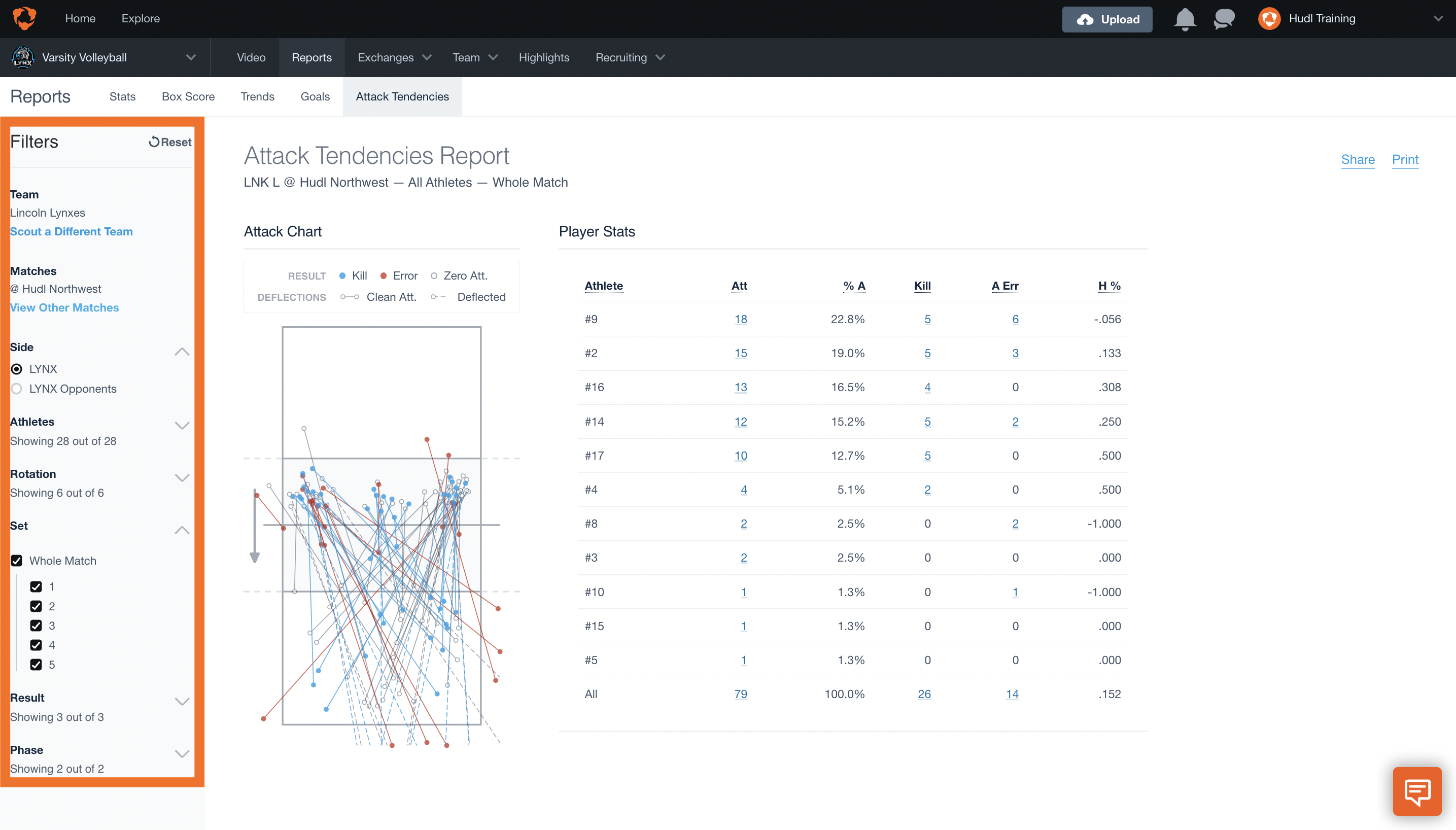Uncheck the Whole Match checkbox
Viewport: 1456px width, 830px height.
pyautogui.click(x=17, y=561)
